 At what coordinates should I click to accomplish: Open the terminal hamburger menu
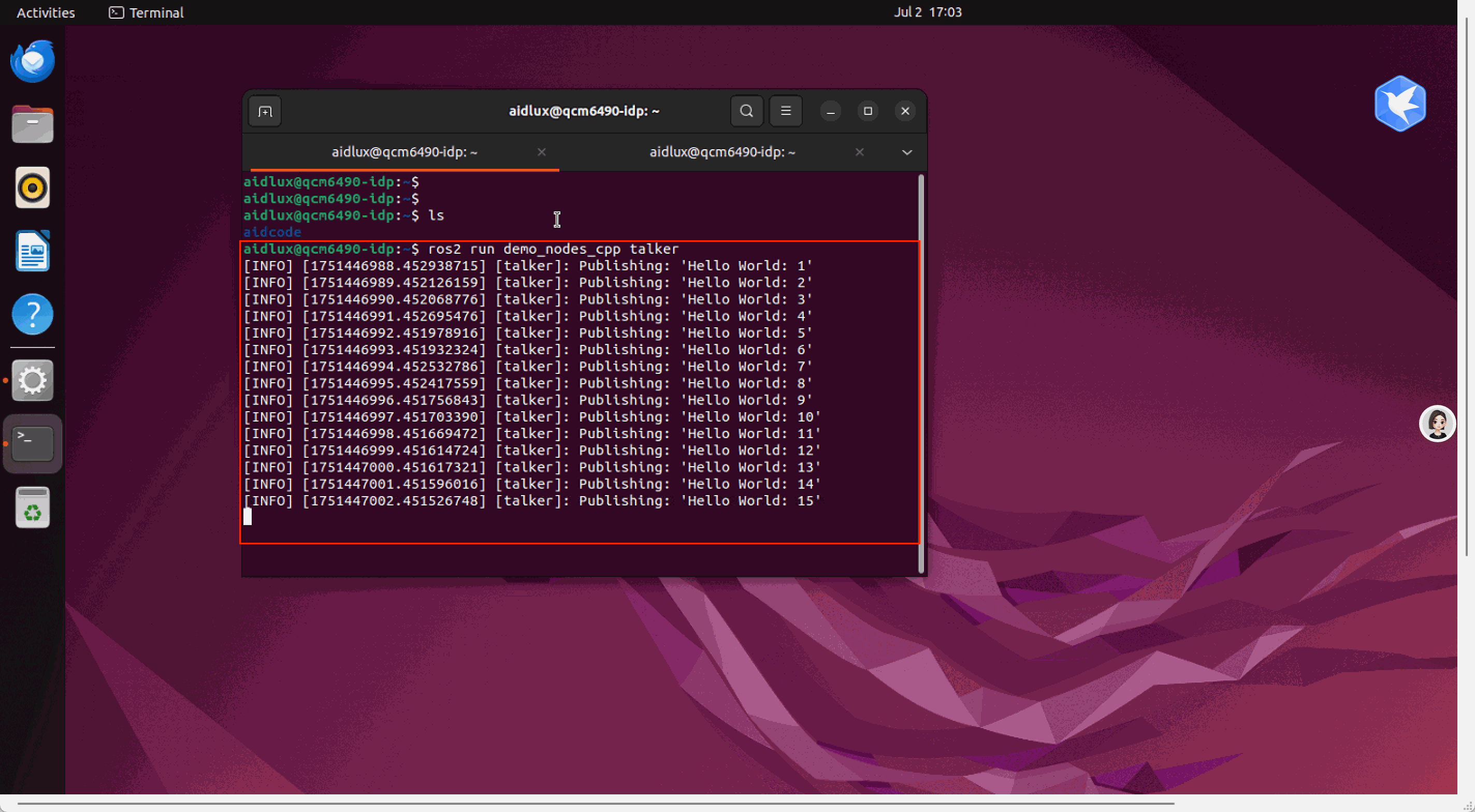pyautogui.click(x=786, y=111)
